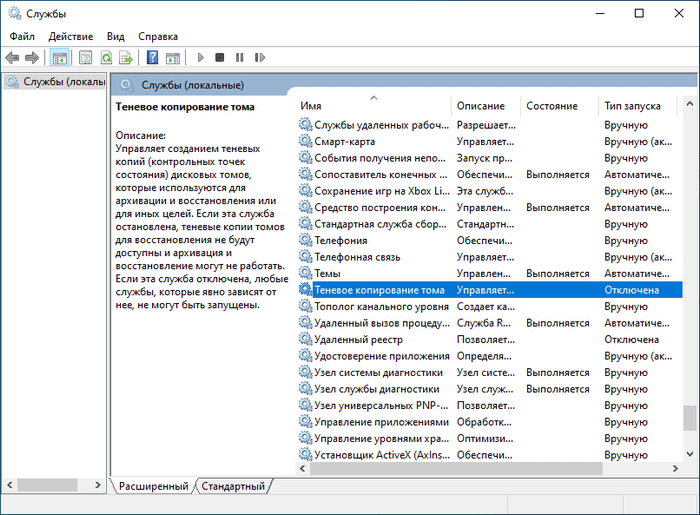The image size is (700, 515).
Task: Sort by the Имя column header
Action: coord(373,106)
